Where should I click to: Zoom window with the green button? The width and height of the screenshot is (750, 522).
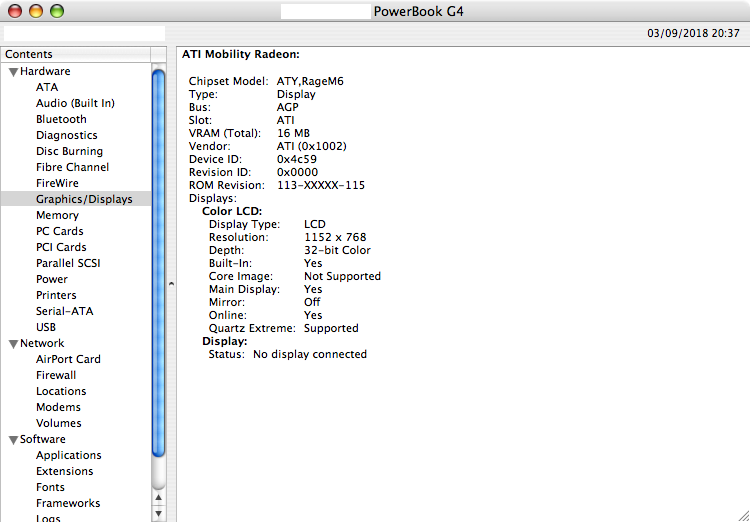[57, 11]
